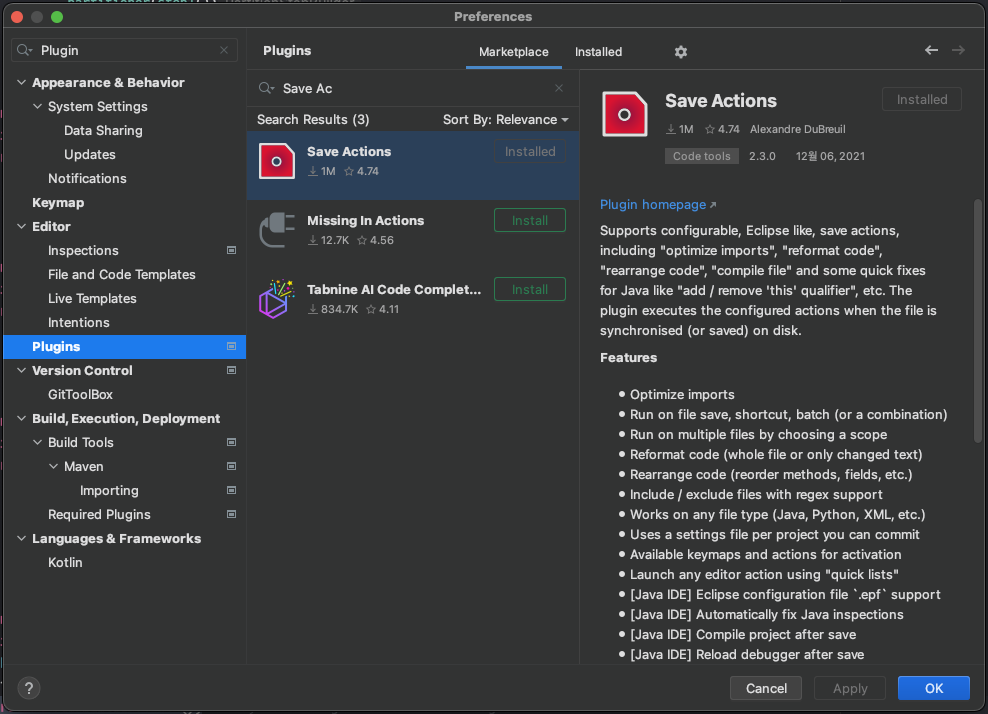Click the project-level icon beside Required Plugins
Screen dimensions: 988x714
click(x=231, y=514)
